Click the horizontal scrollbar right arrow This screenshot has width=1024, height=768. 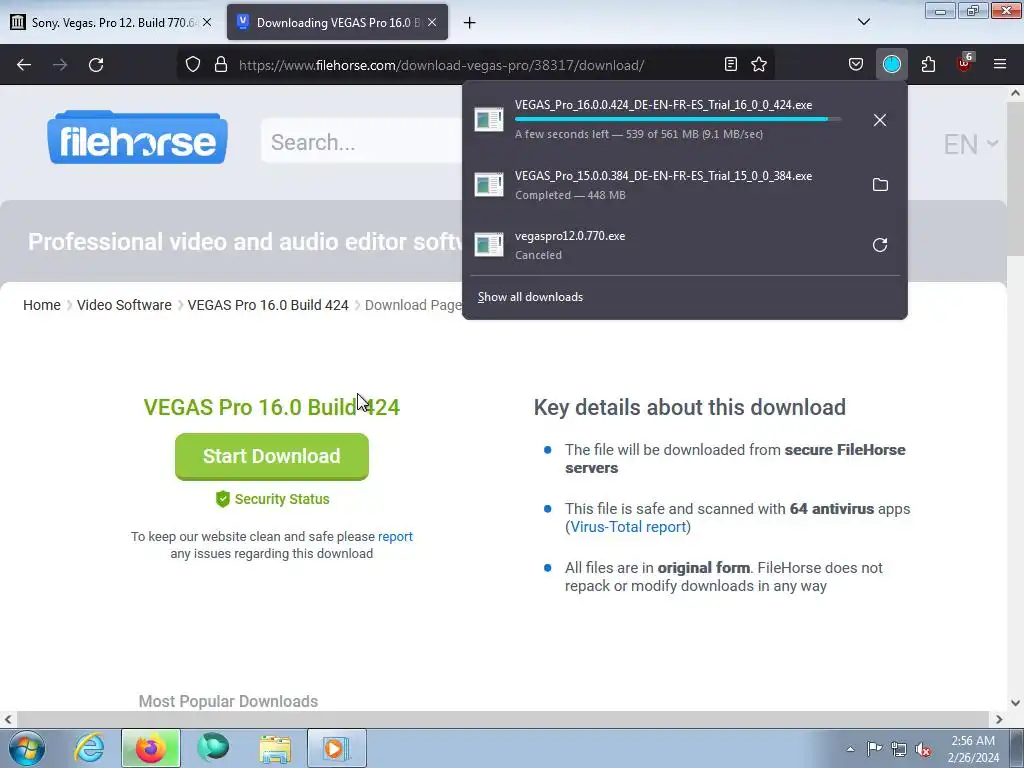999,719
